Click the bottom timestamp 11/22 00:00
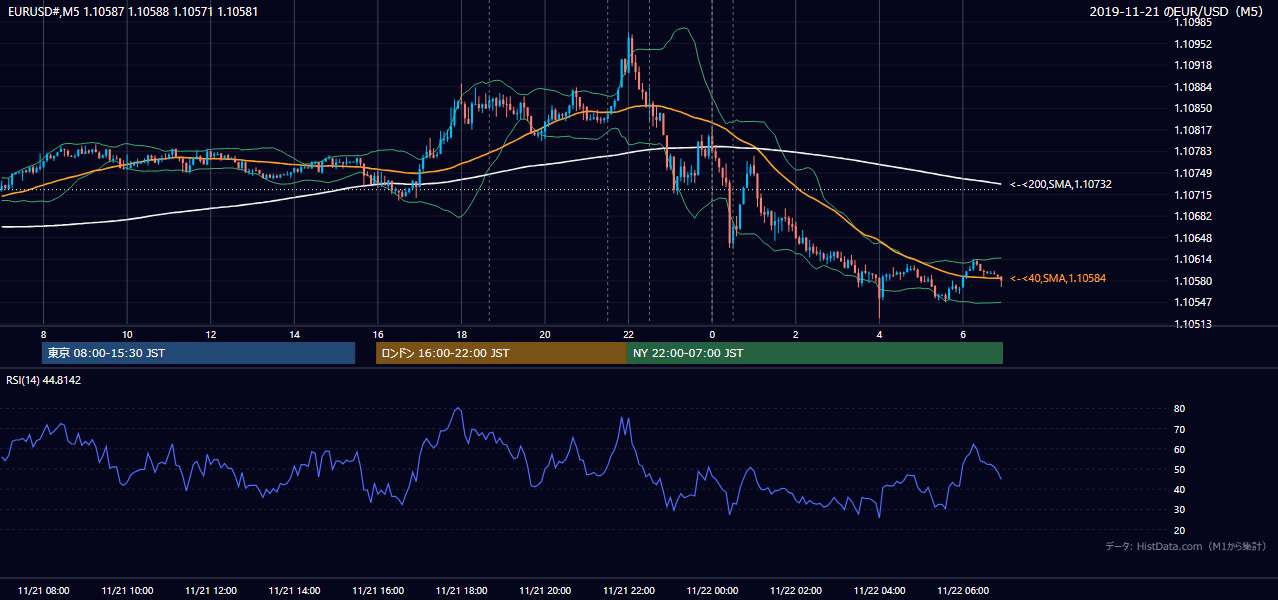 (712, 591)
